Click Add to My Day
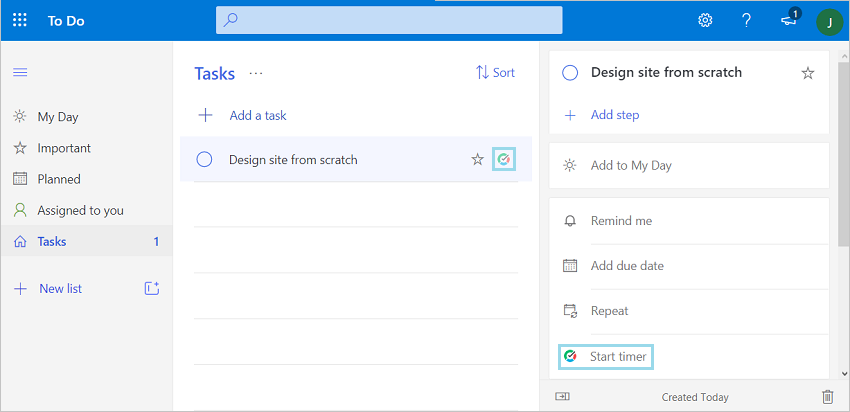Viewport: 850px width, 412px height. pyautogui.click(x=689, y=165)
